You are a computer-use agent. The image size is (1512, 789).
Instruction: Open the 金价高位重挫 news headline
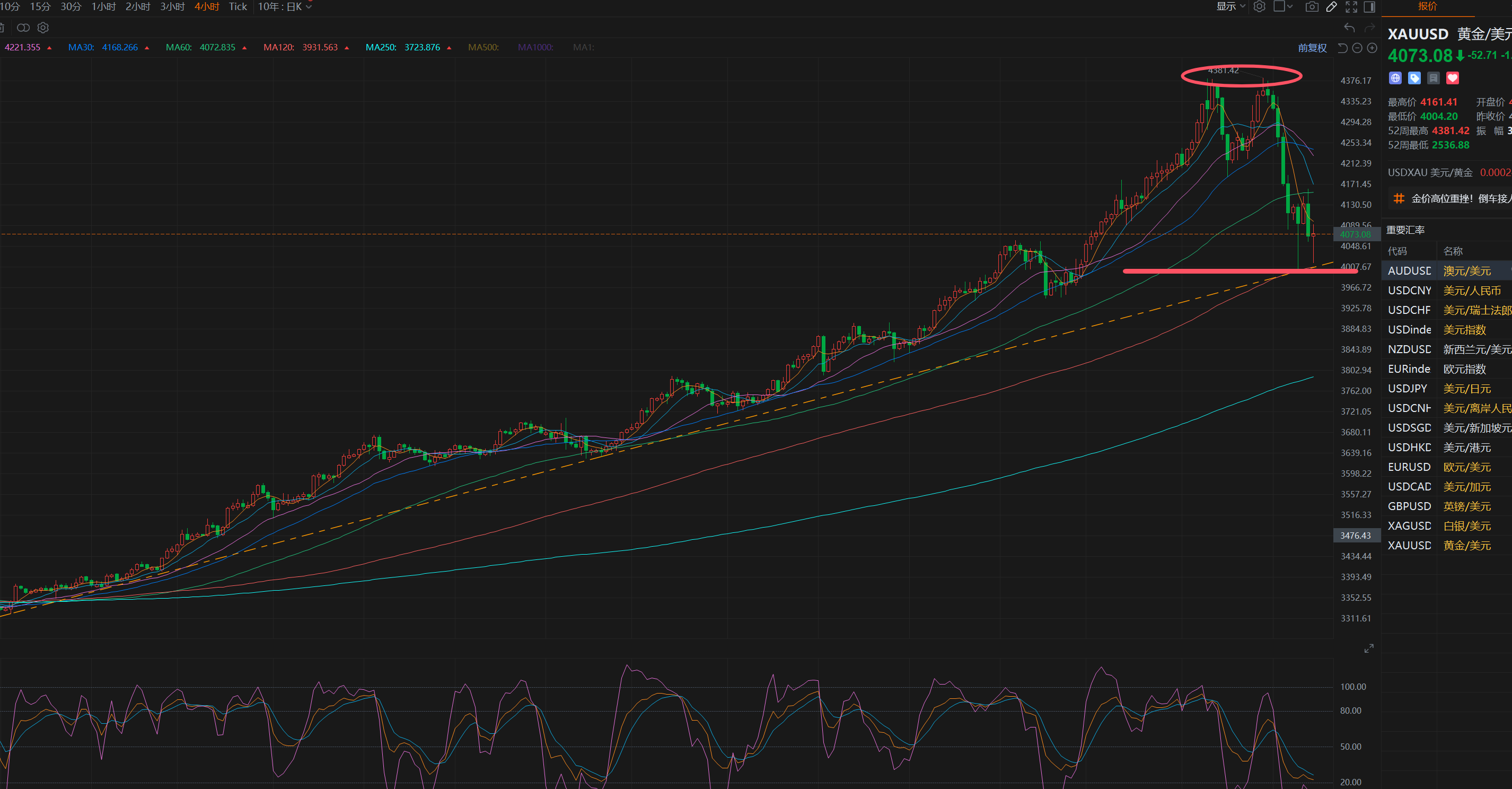coord(1456,198)
